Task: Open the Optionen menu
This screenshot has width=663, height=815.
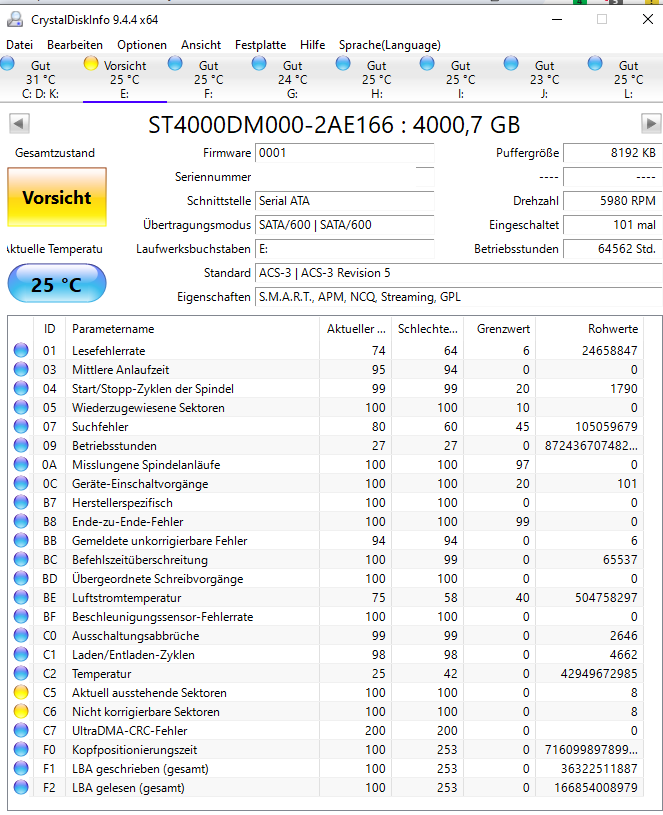Action: click(142, 45)
